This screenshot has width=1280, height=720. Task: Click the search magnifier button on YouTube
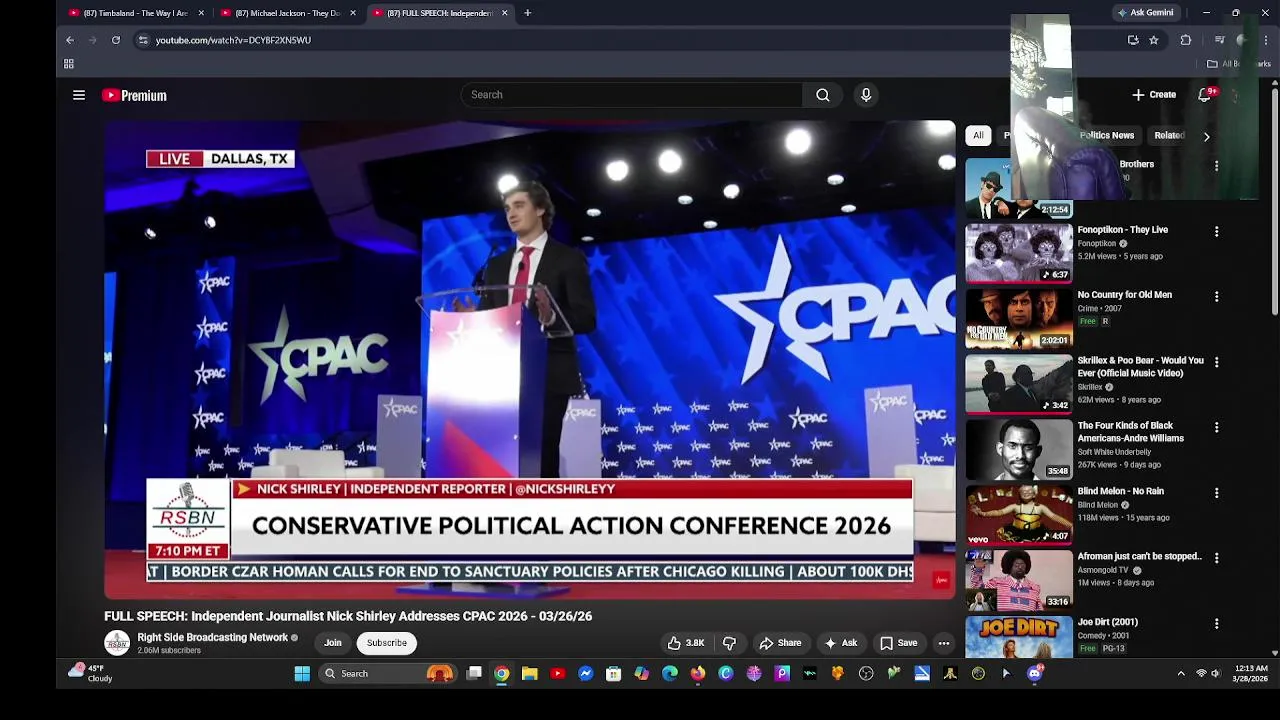[822, 95]
